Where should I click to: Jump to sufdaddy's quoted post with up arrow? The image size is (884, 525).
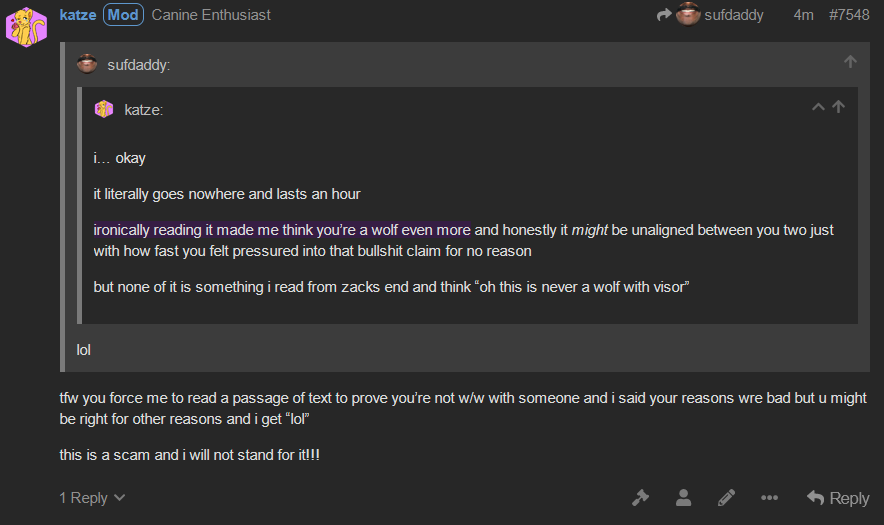850,61
